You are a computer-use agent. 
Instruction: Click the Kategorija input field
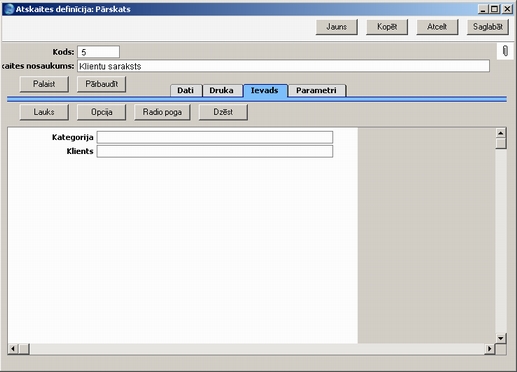coord(215,137)
